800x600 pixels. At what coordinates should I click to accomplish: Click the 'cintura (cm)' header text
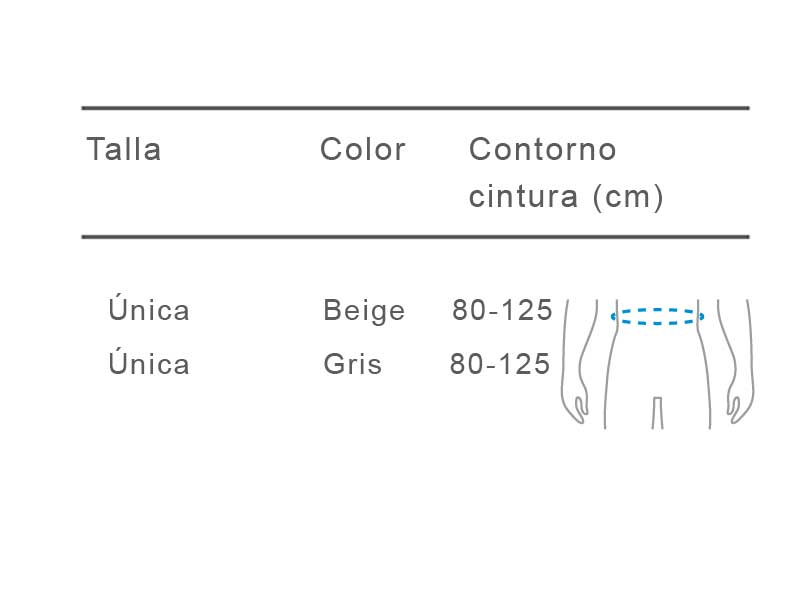pyautogui.click(x=566, y=196)
